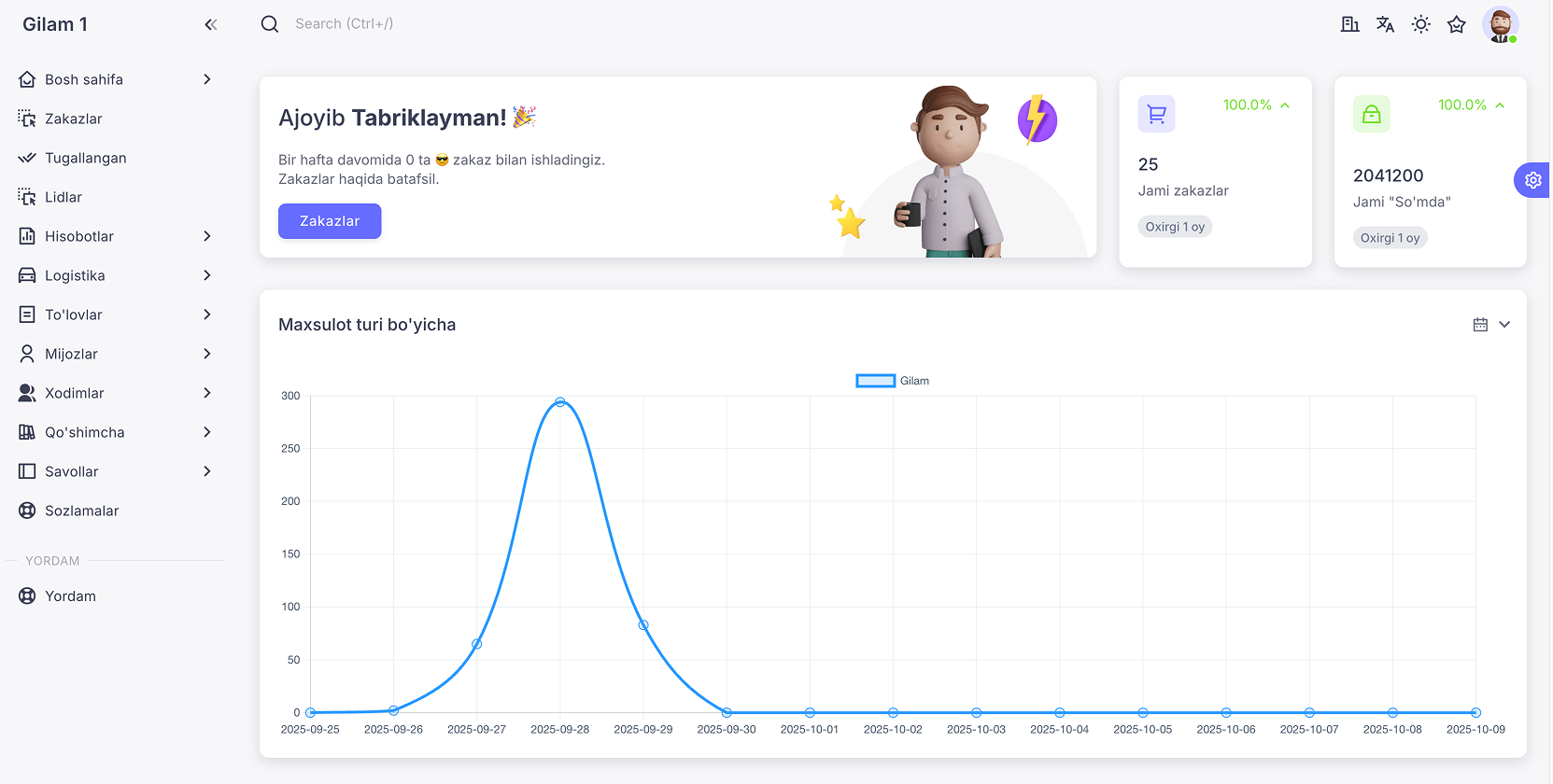Toggle light/dark theme sun icon

[x=1420, y=24]
